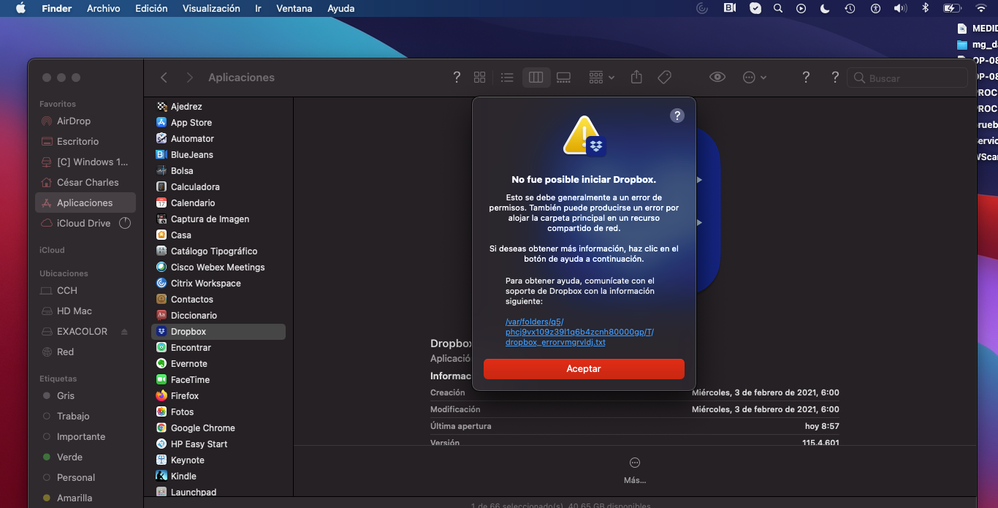The width and height of the screenshot is (998, 508).
Task: Select the Importante tag
Action: point(85,437)
